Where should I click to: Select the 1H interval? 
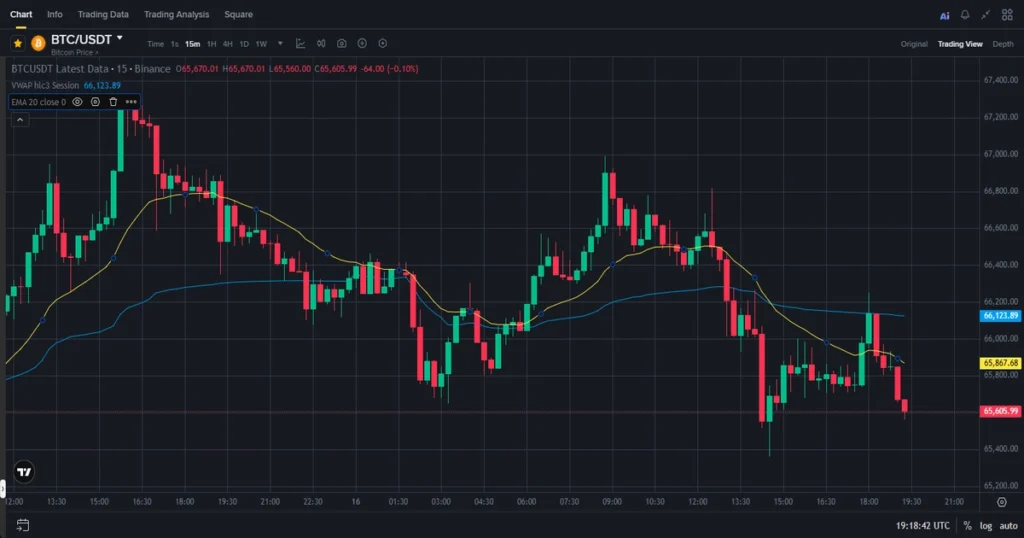click(x=212, y=44)
